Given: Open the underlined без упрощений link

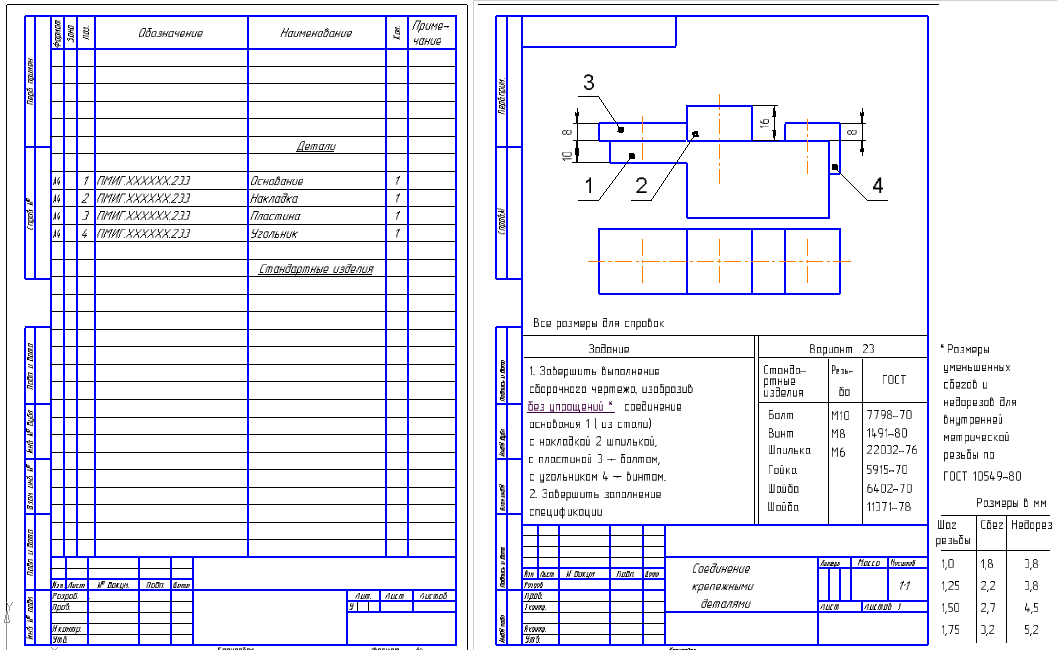Looking at the screenshot, I should 570,407.
